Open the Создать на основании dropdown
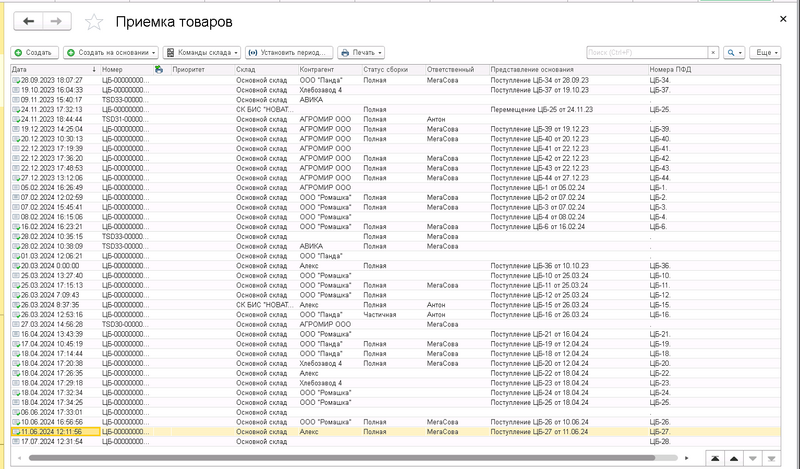This screenshot has height=469, width=800. click(x=111, y=52)
